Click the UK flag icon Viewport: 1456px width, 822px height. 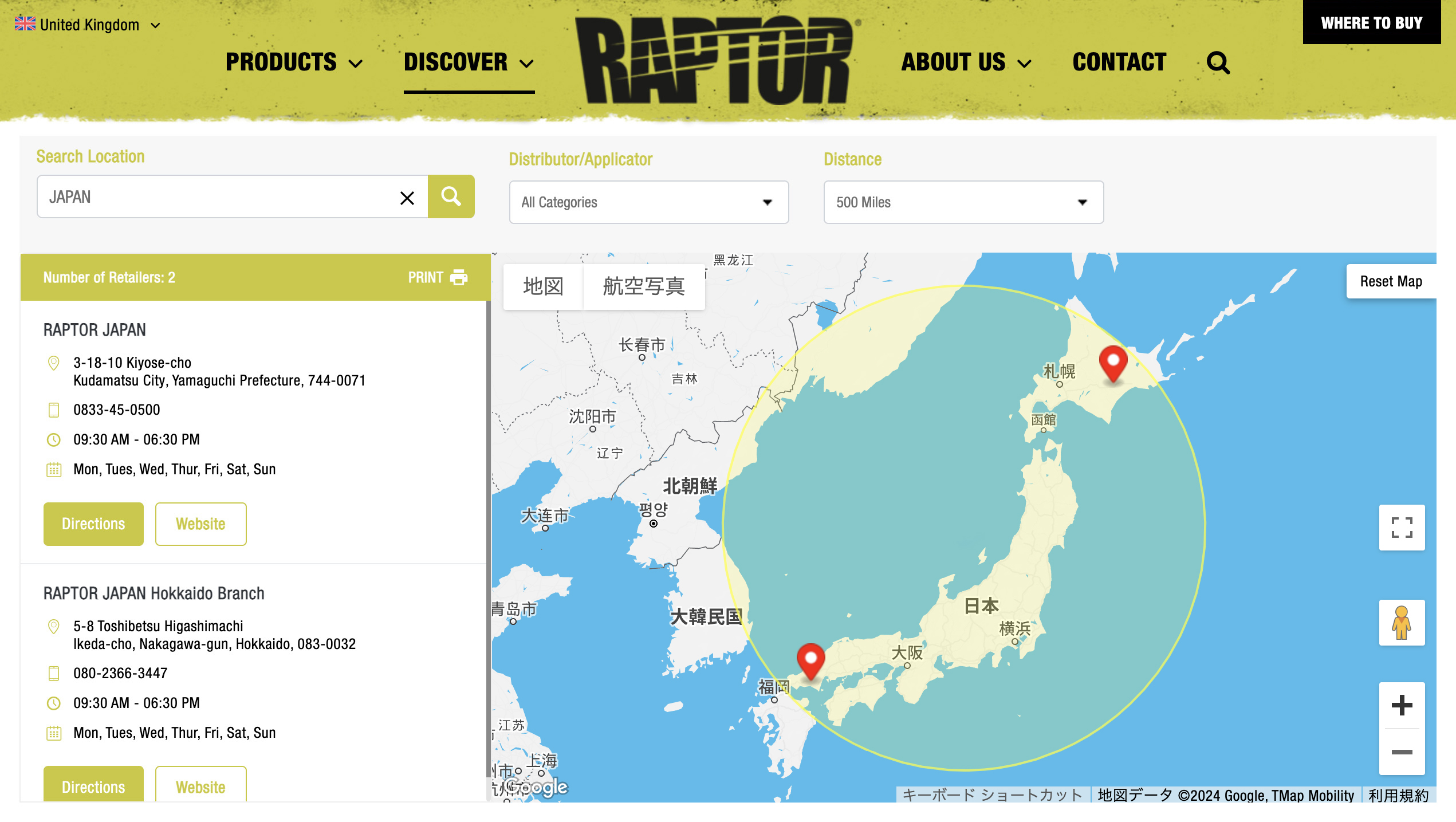25,24
